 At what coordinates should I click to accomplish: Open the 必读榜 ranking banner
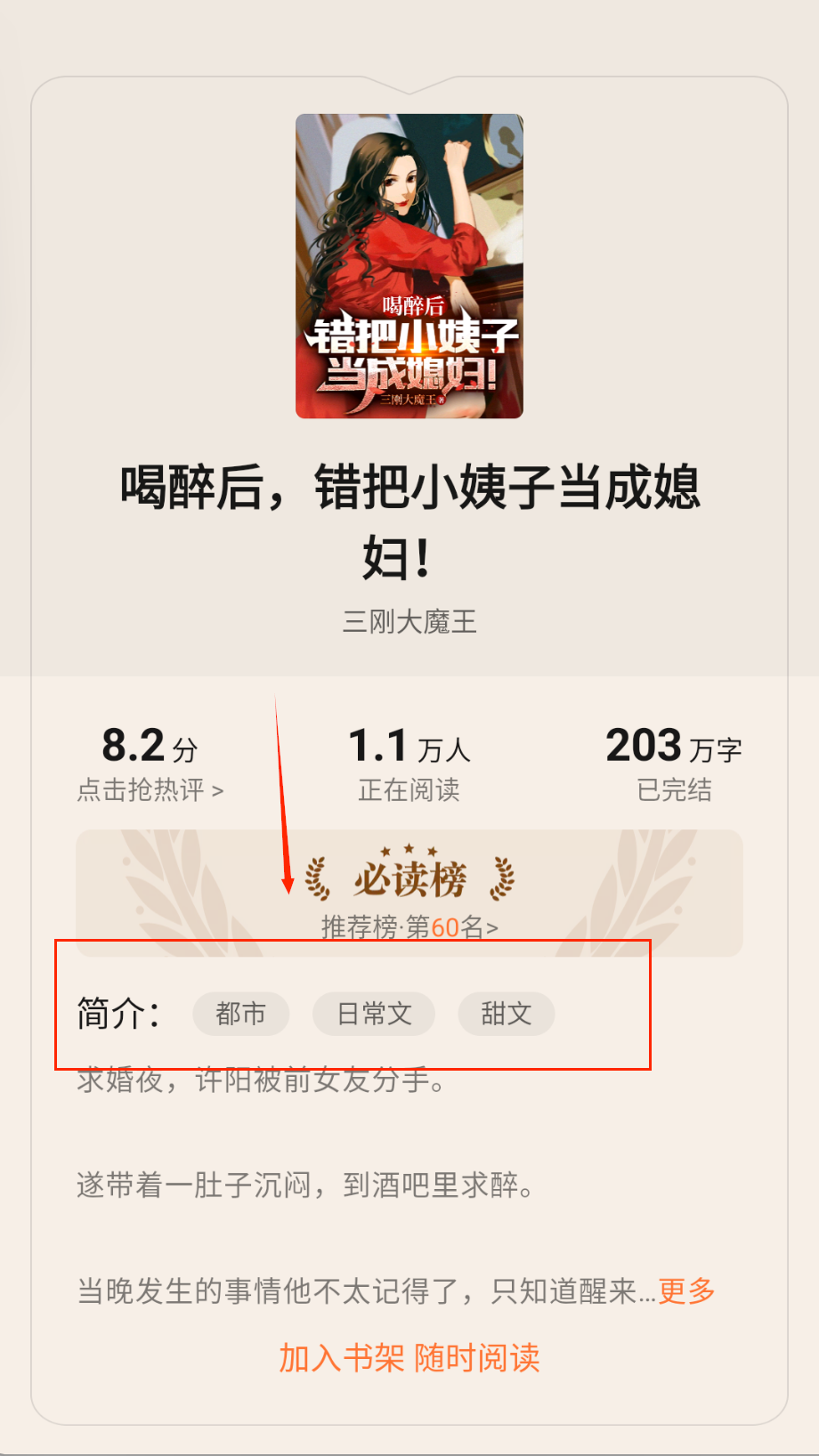409,893
